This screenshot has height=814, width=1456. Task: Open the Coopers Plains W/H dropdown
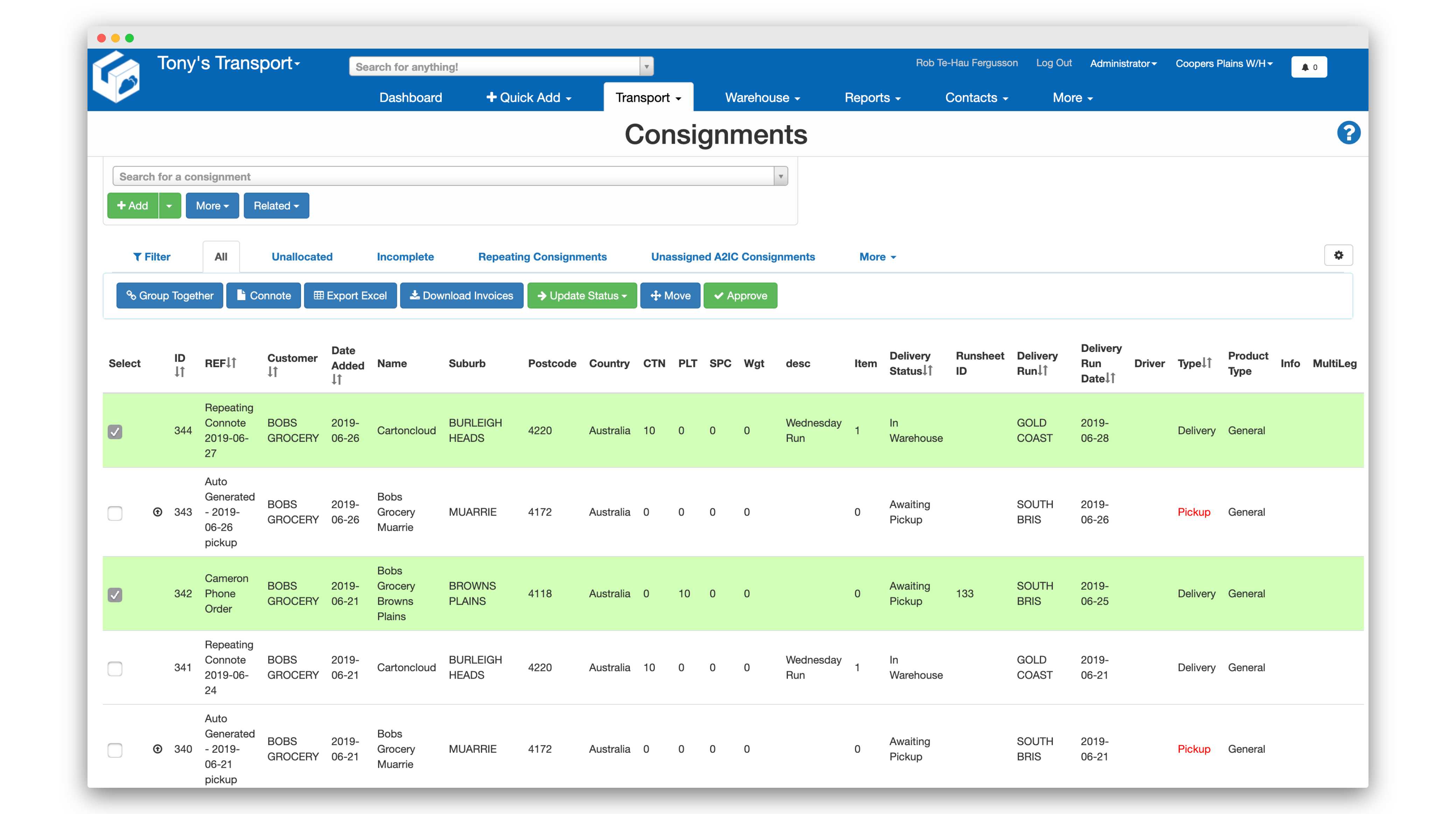1224,63
